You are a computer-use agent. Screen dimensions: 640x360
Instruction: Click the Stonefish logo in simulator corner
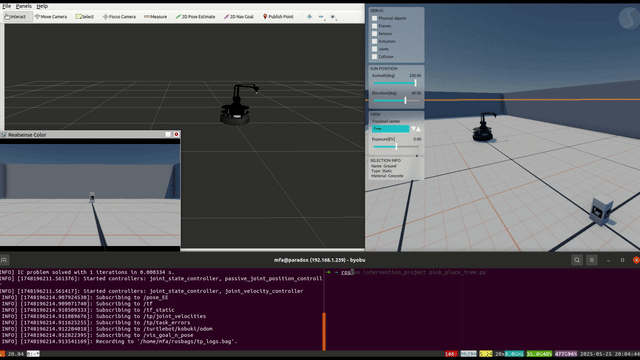629,18
